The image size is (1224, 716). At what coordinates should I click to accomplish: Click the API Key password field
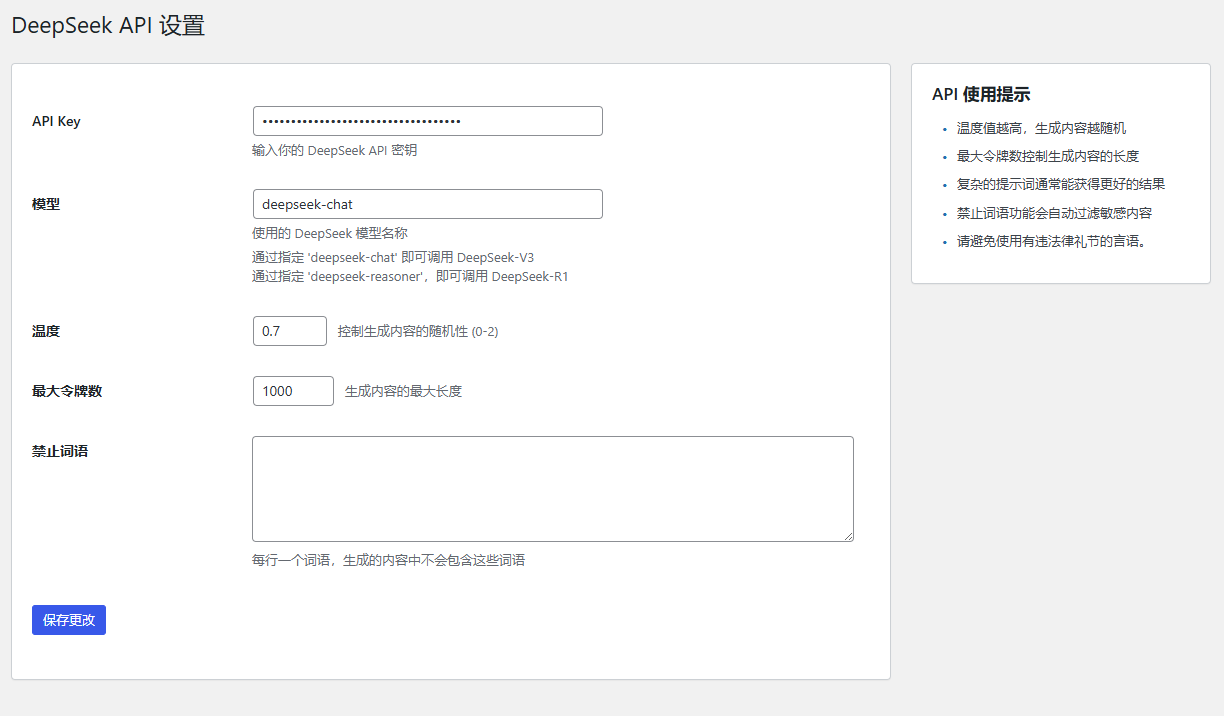pyautogui.click(x=427, y=121)
